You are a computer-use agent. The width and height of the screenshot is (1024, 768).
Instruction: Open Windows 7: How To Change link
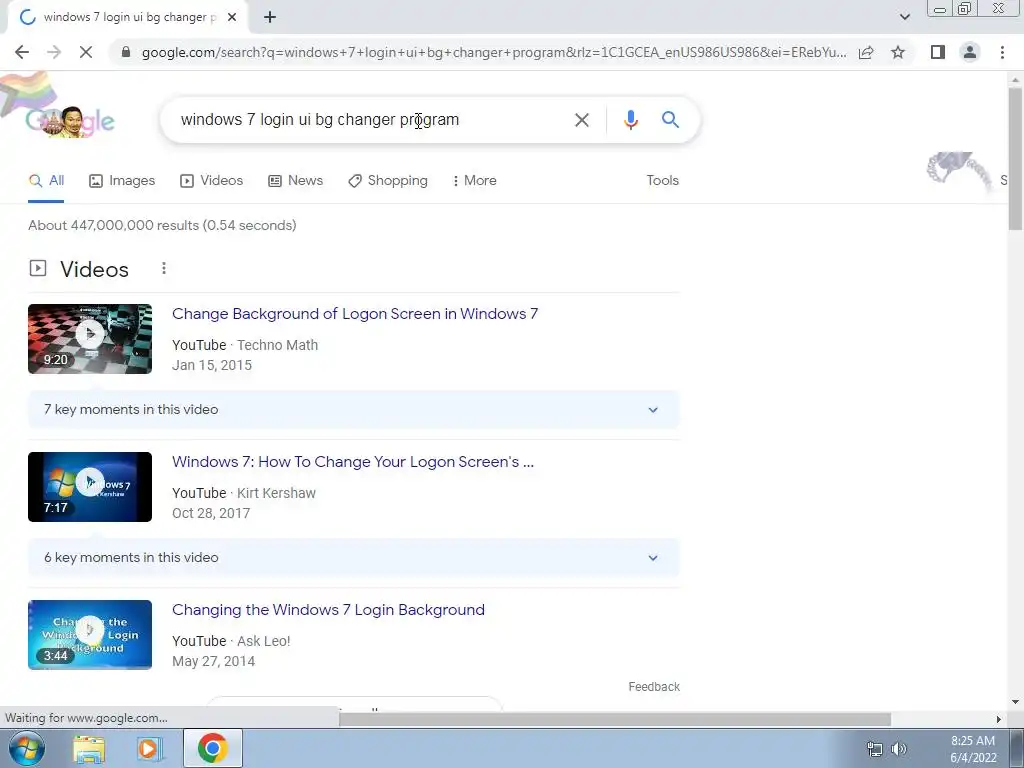353,462
